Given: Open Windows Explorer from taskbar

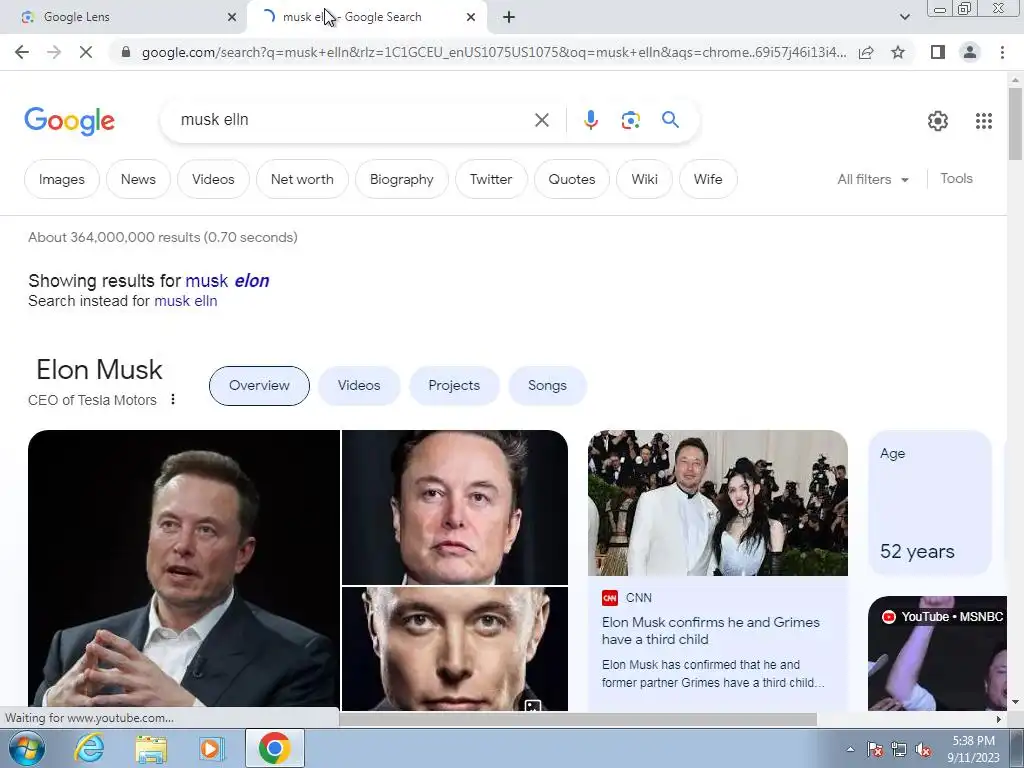Looking at the screenshot, I should 151,749.
